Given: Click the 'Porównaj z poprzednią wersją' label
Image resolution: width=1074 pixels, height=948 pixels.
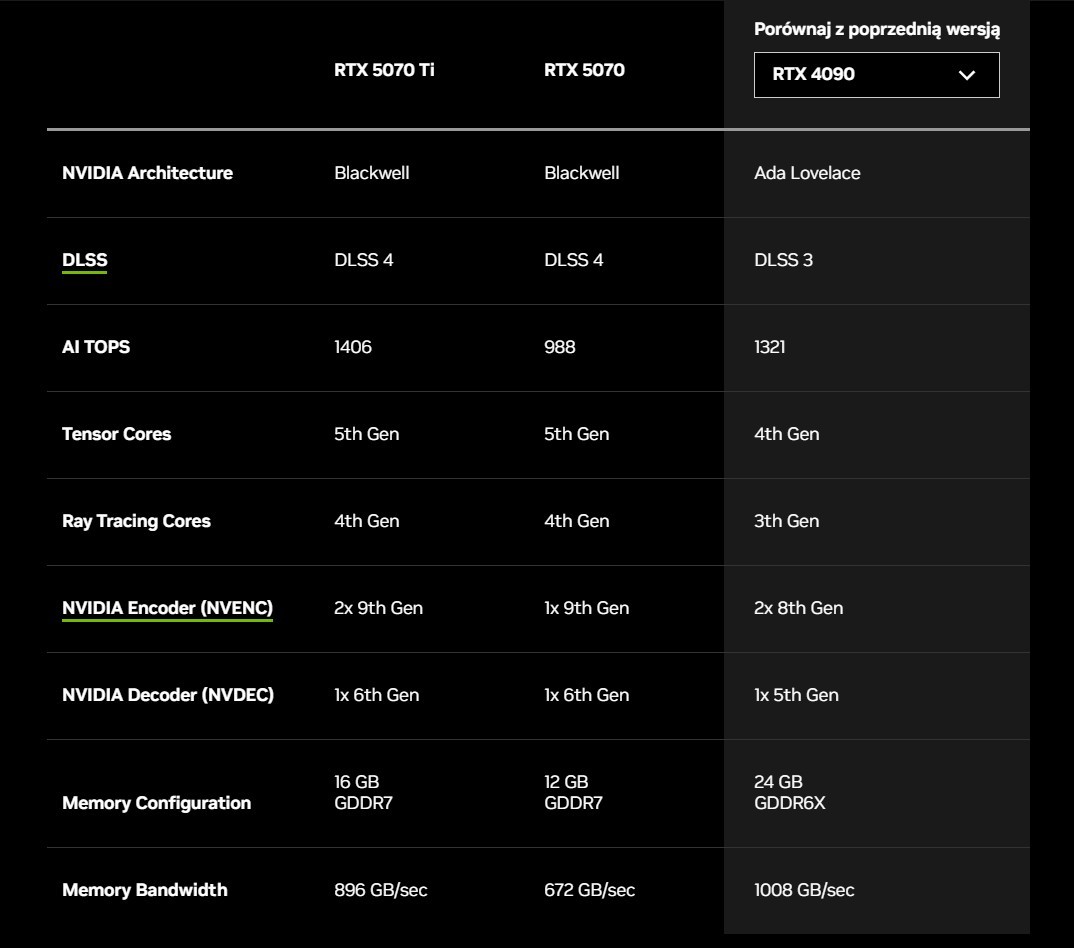Looking at the screenshot, I should coord(876,29).
